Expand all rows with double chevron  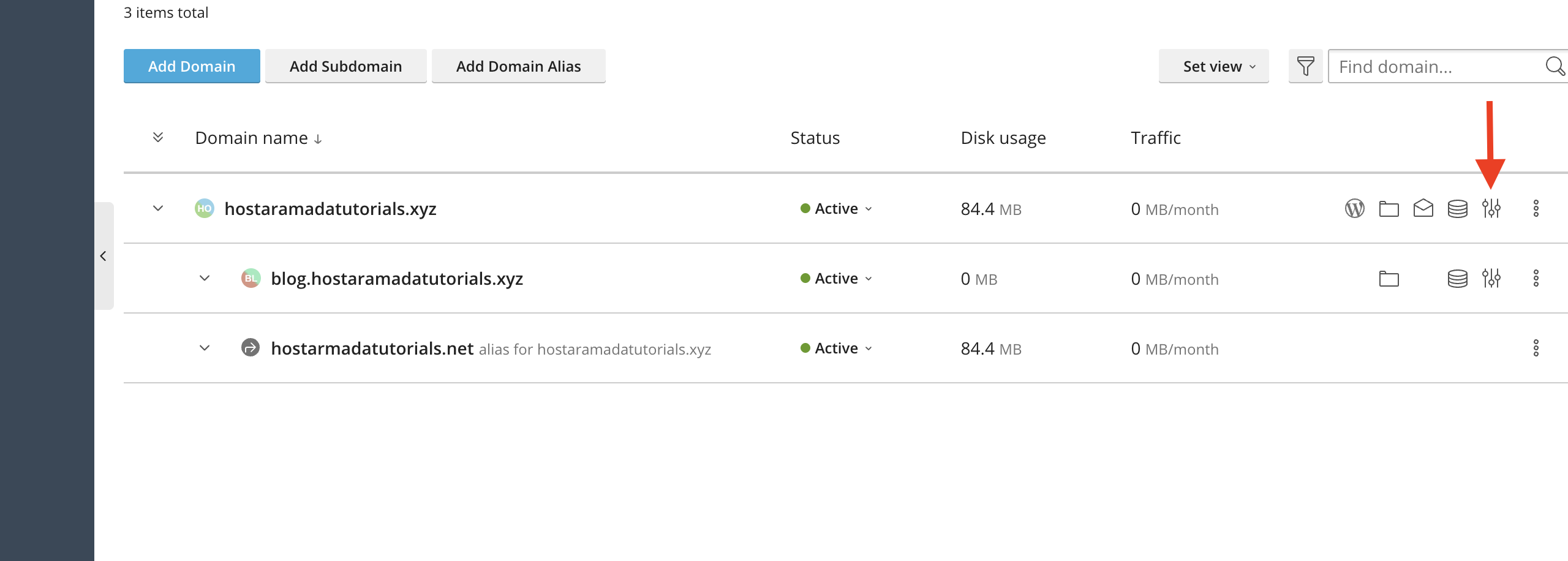tap(158, 137)
